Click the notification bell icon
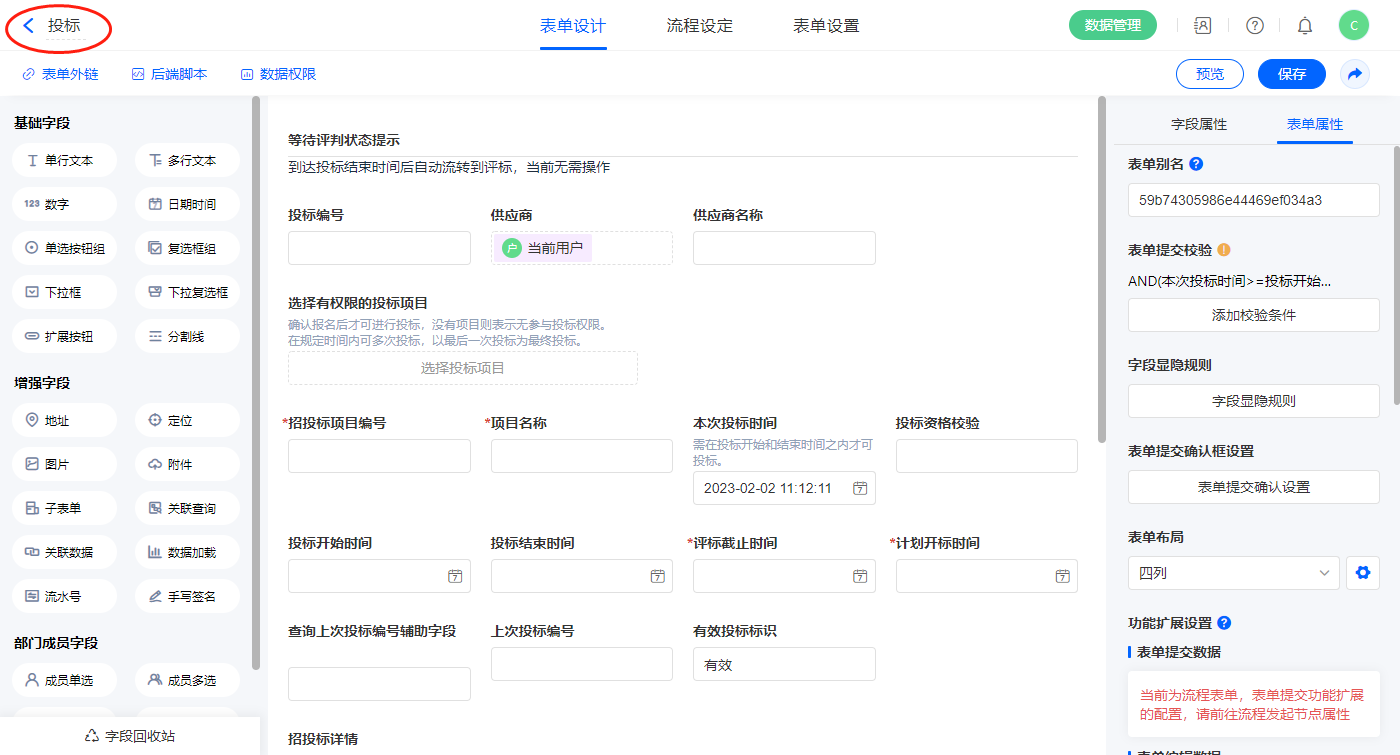The image size is (1400, 755). click(x=1304, y=26)
